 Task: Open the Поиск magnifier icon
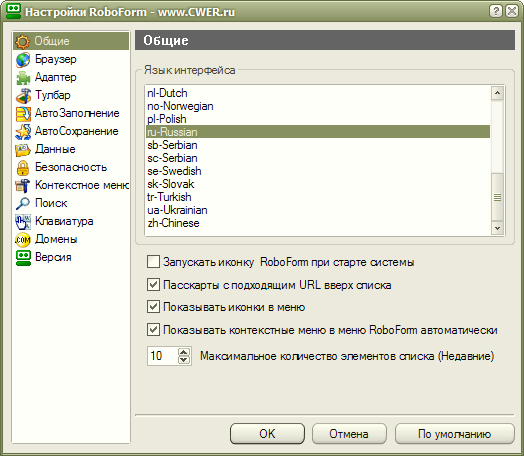tap(23, 203)
